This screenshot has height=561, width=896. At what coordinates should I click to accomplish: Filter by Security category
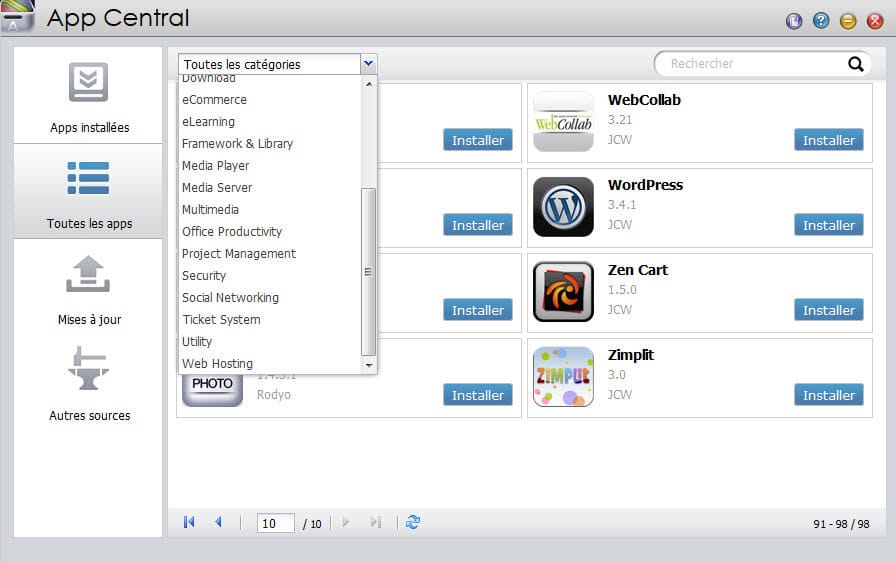coord(270,275)
